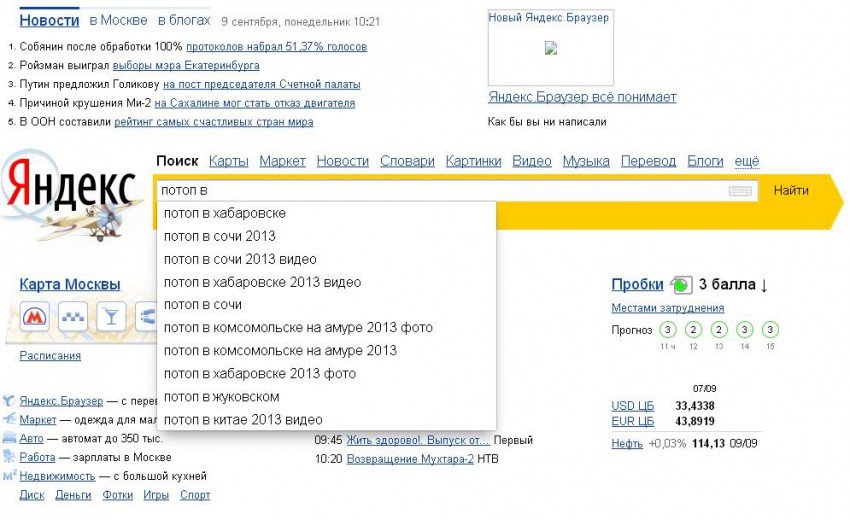Pick suggestion 'потоп в жуковском'
The image size is (850, 520).
221,397
